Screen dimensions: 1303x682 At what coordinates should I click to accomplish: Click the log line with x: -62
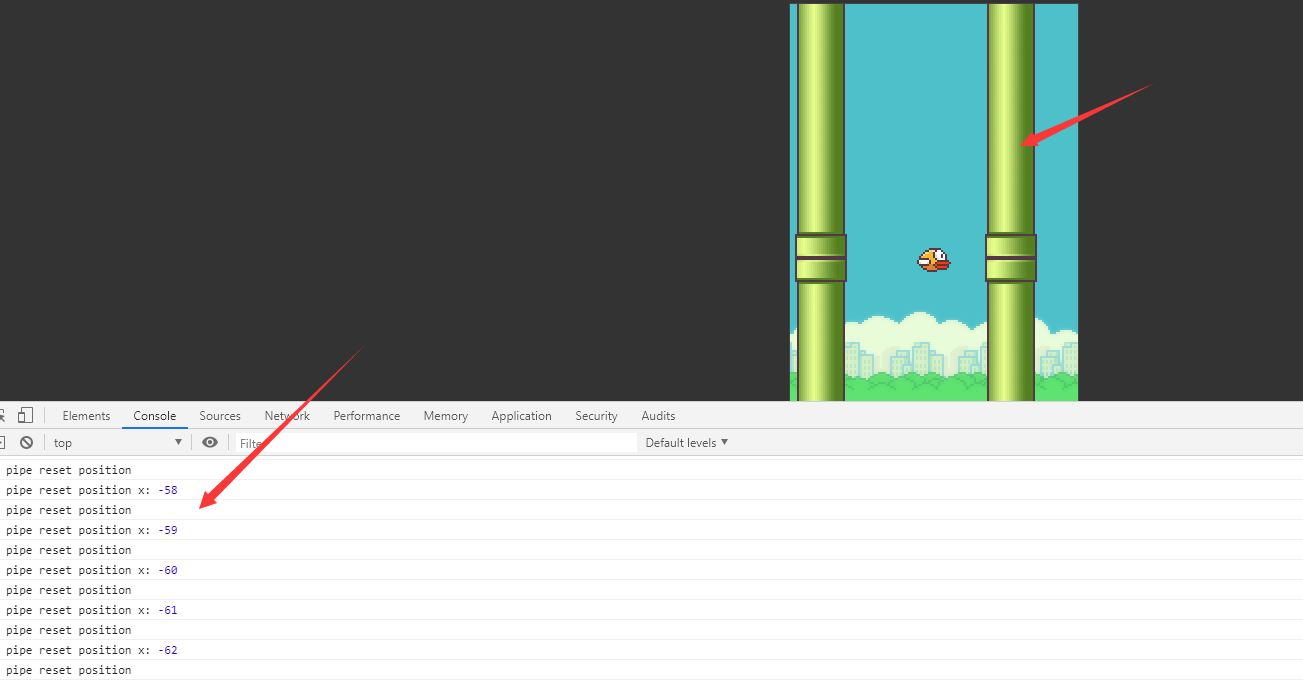pyautogui.click(x=651, y=650)
